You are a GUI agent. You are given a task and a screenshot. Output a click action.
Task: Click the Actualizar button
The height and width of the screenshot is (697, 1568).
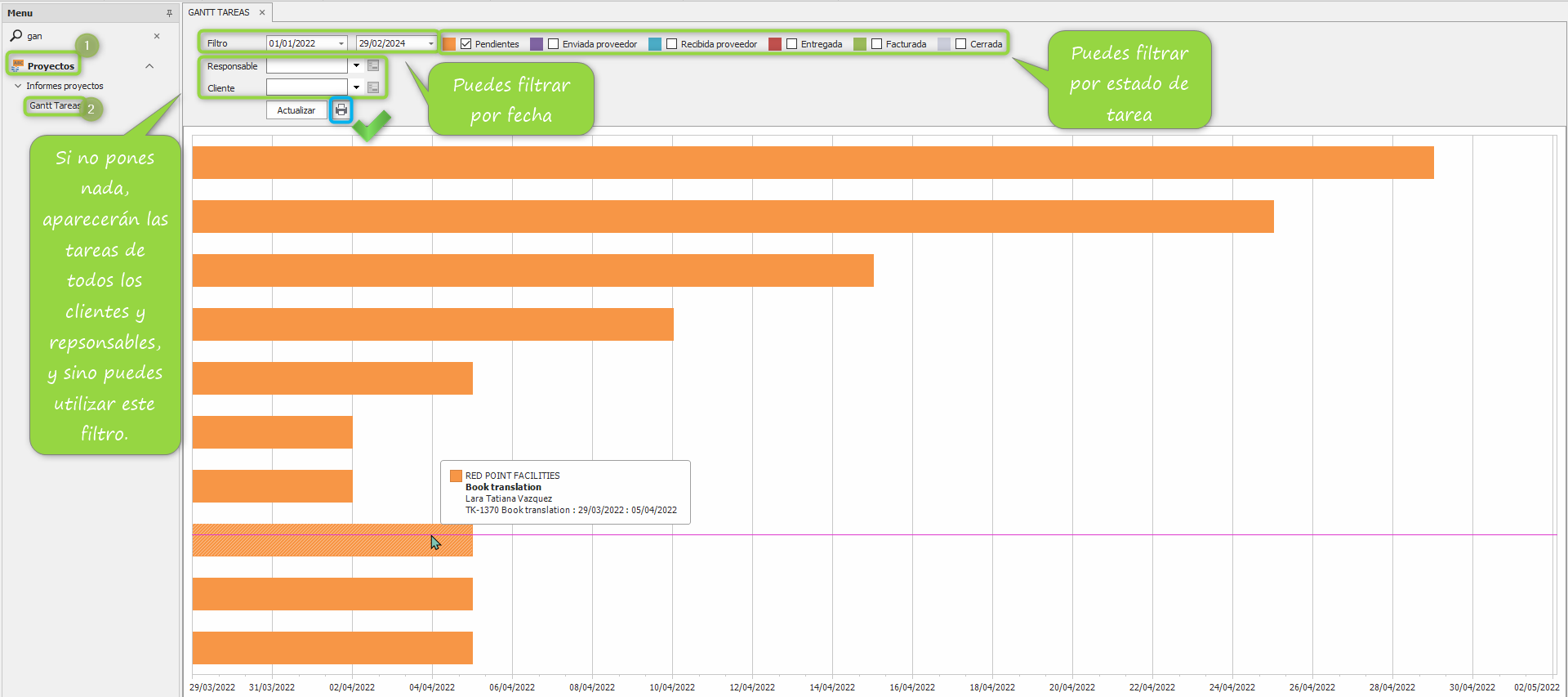[x=296, y=110]
